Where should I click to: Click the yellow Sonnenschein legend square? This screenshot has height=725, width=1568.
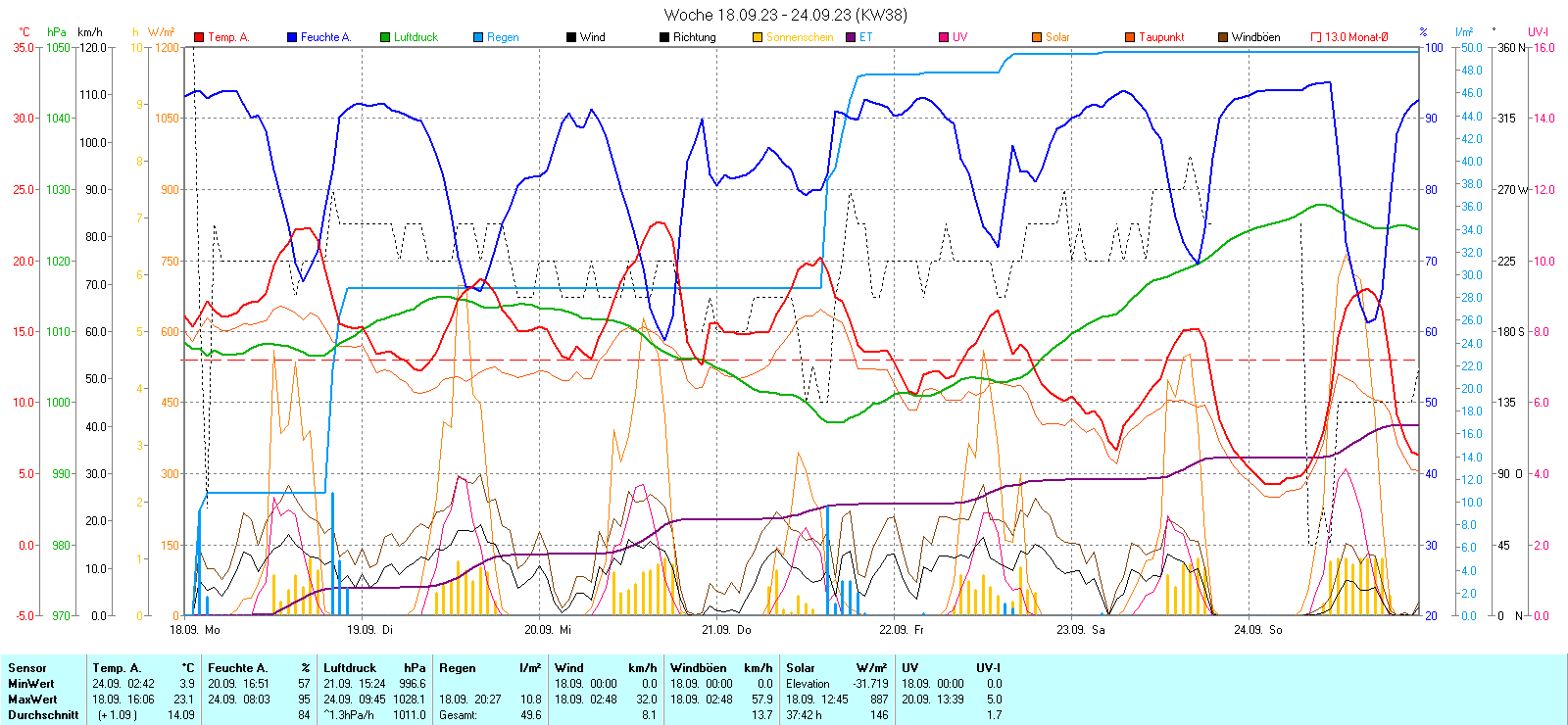click(x=758, y=37)
